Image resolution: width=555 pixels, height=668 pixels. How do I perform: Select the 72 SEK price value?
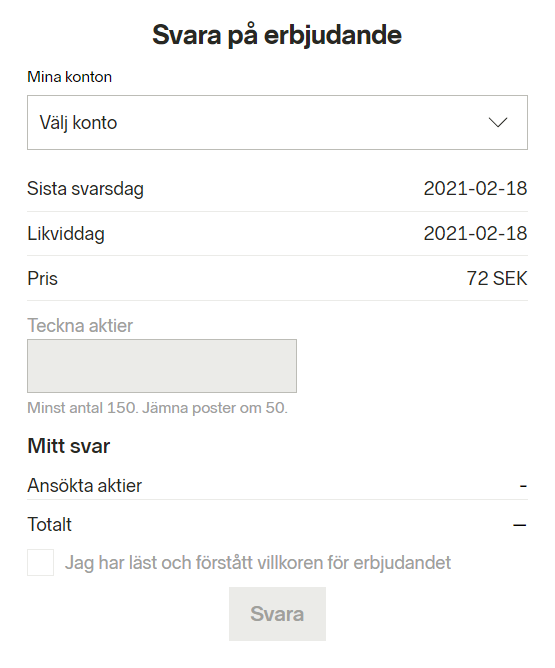(x=497, y=279)
